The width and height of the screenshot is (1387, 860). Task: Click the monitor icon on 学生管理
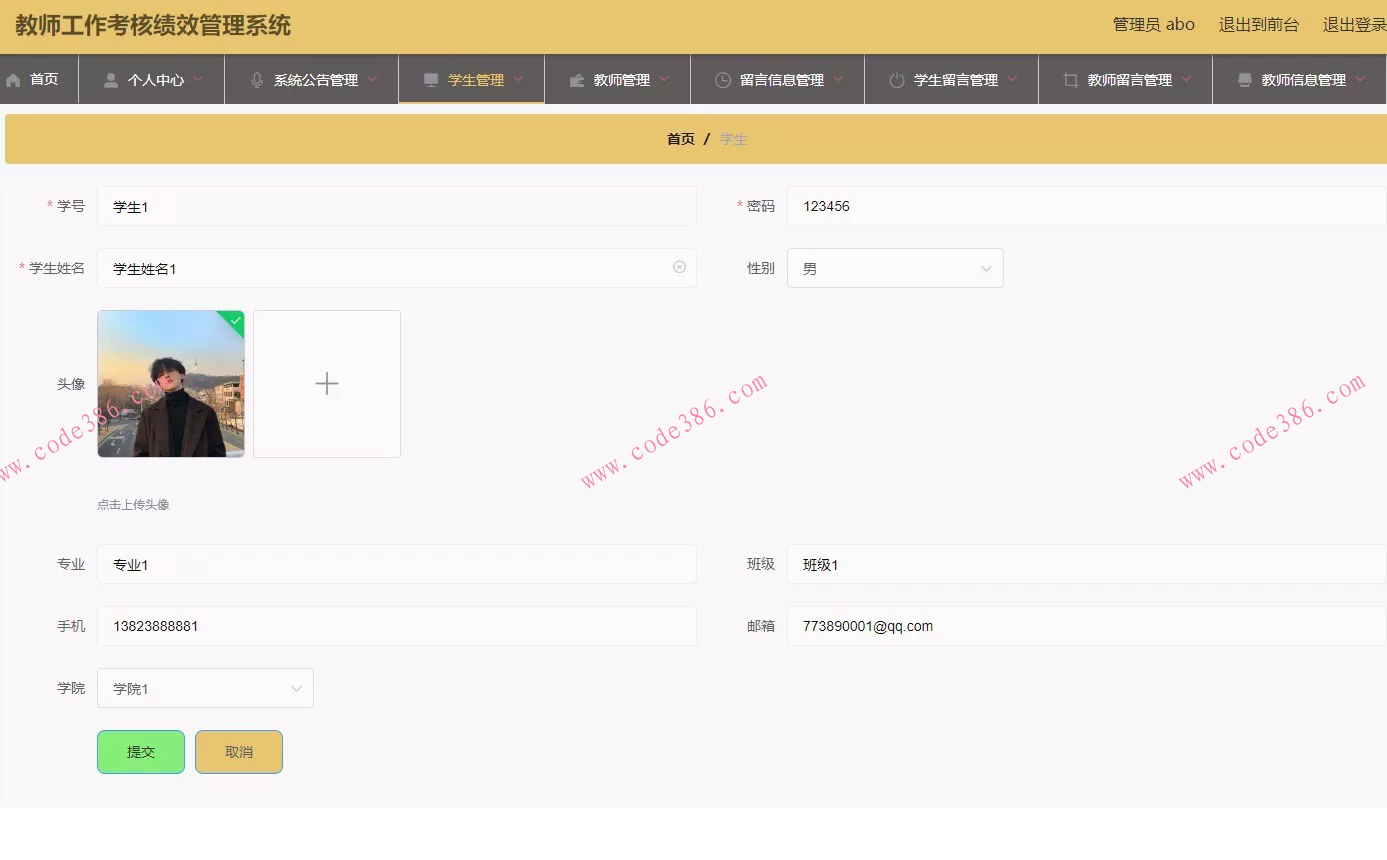coord(431,79)
